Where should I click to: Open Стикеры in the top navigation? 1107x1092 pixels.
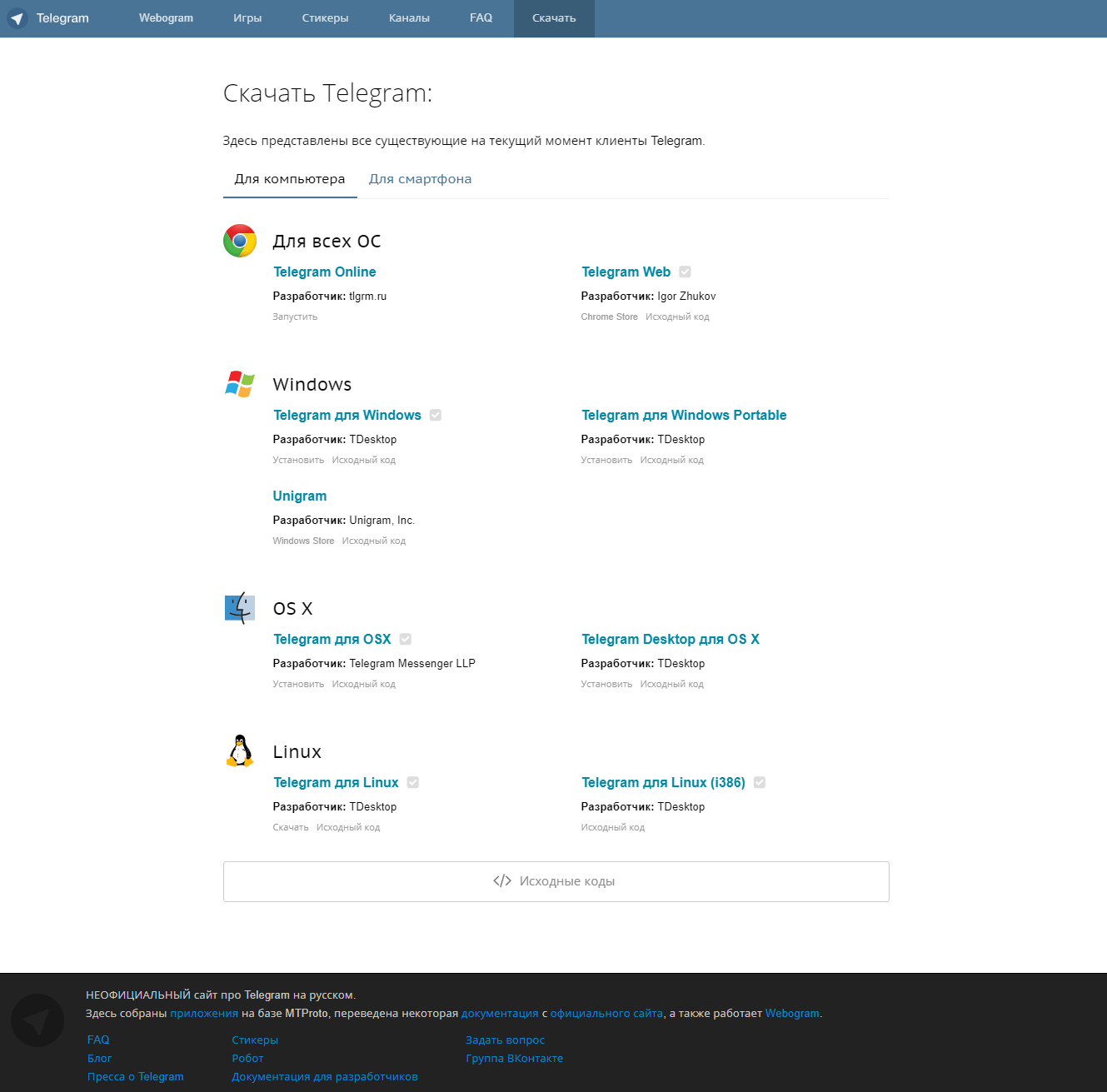pyautogui.click(x=325, y=18)
